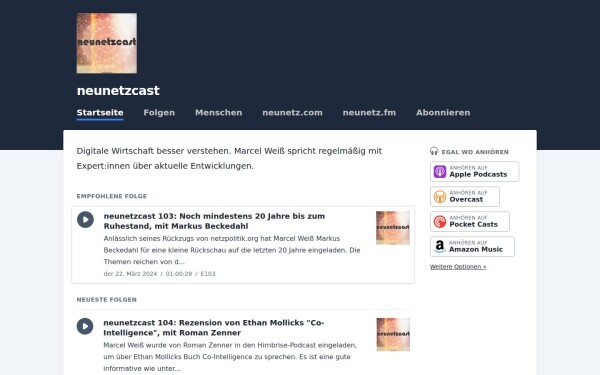
Task: Go to the Folgen tab
Action: [x=159, y=112]
